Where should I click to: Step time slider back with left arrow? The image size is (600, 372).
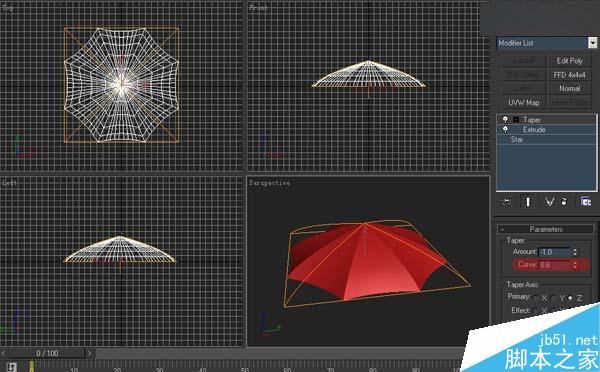[x=3, y=353]
